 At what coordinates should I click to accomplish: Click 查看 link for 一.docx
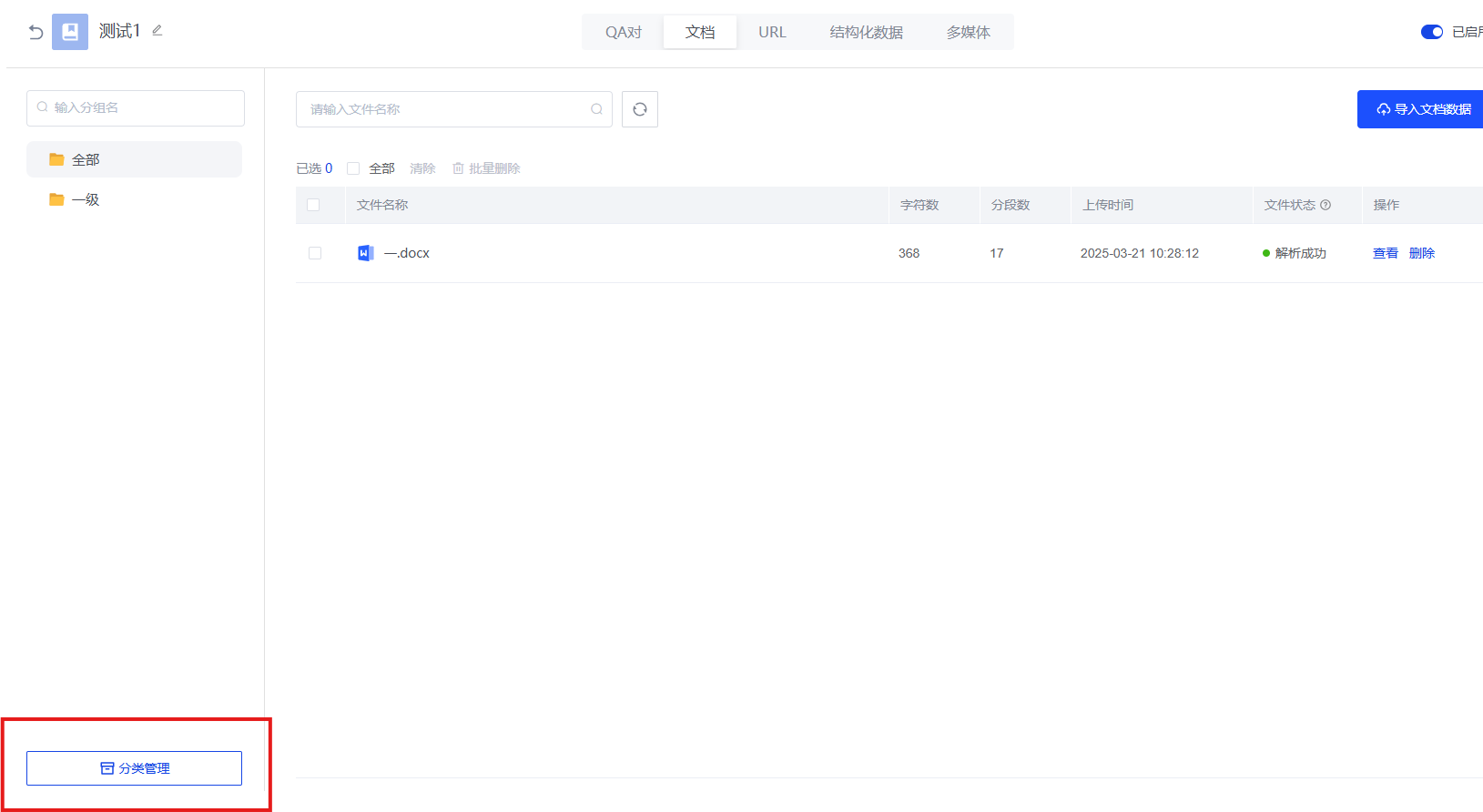pos(1385,253)
